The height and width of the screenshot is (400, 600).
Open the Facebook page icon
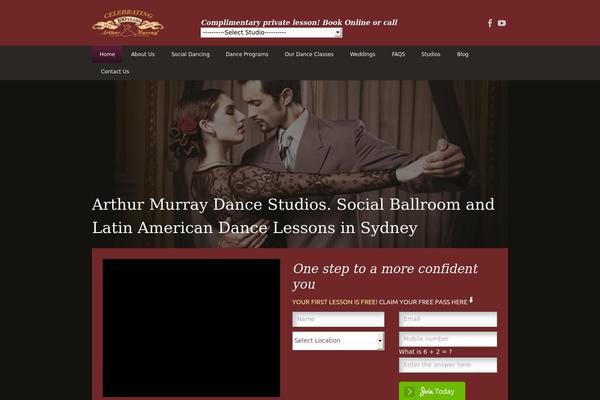(490, 23)
